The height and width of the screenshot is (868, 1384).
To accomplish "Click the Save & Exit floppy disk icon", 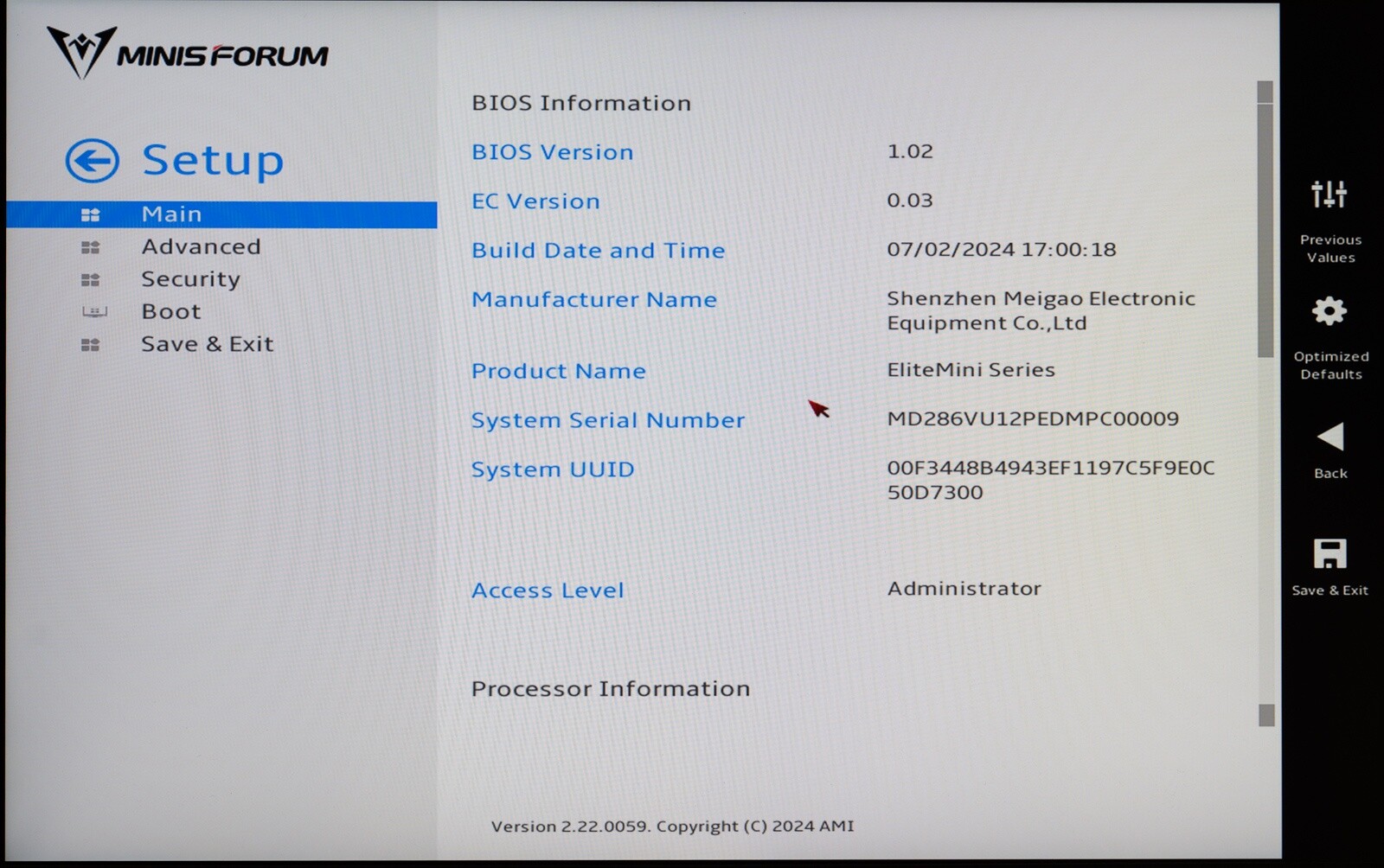I will pos(1330,554).
